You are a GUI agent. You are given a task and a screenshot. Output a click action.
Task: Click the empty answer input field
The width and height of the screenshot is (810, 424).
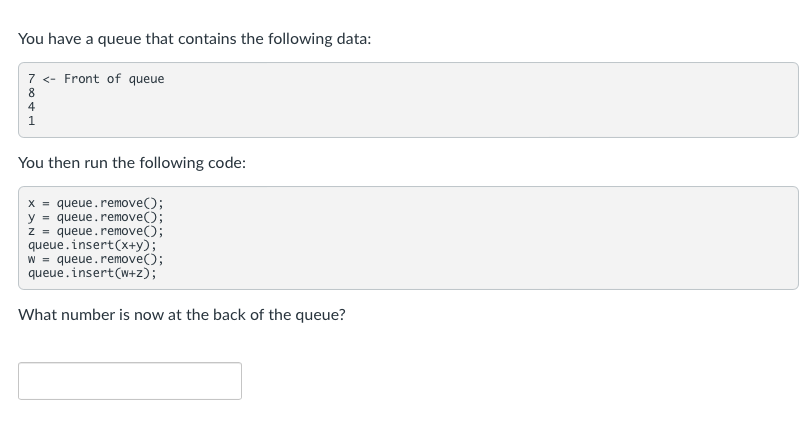[130, 381]
